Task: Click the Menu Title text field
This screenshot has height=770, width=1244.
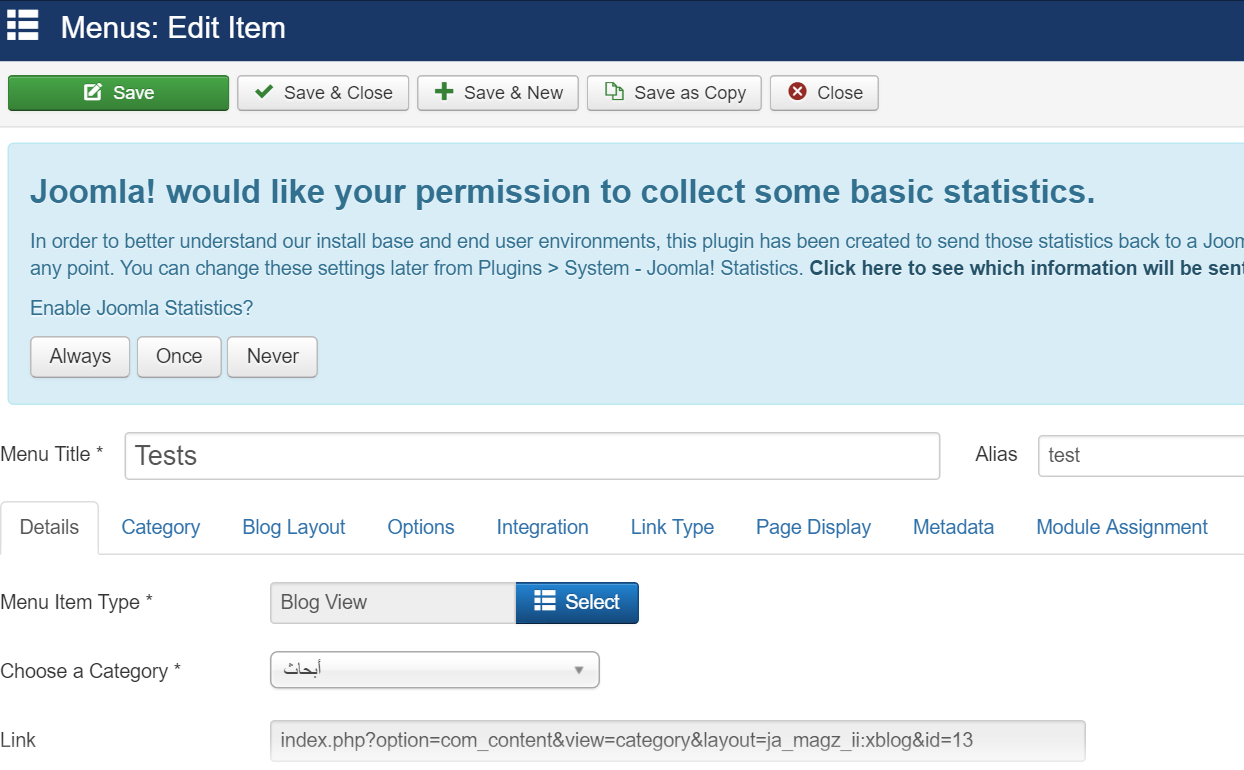Action: point(532,456)
